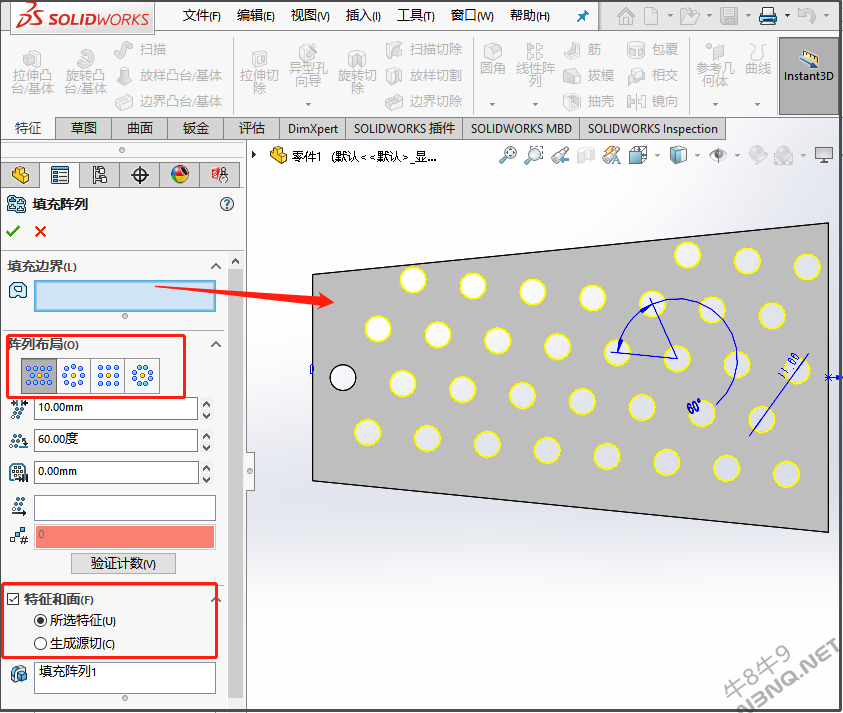Open the PropertyManager tab icon
Screen dimensions: 843x713
pyautogui.click(x=60, y=175)
